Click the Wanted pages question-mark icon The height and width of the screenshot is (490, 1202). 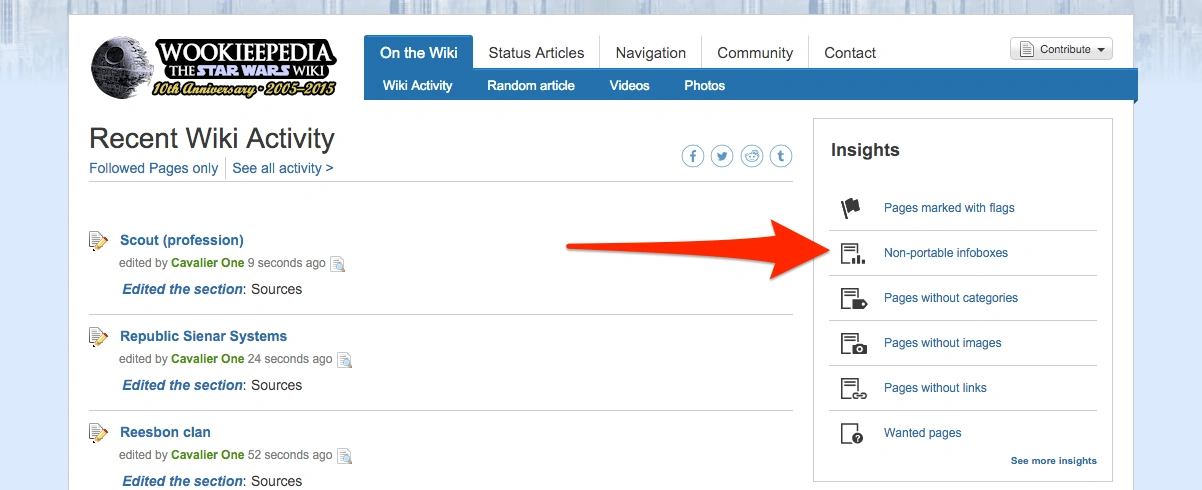852,433
